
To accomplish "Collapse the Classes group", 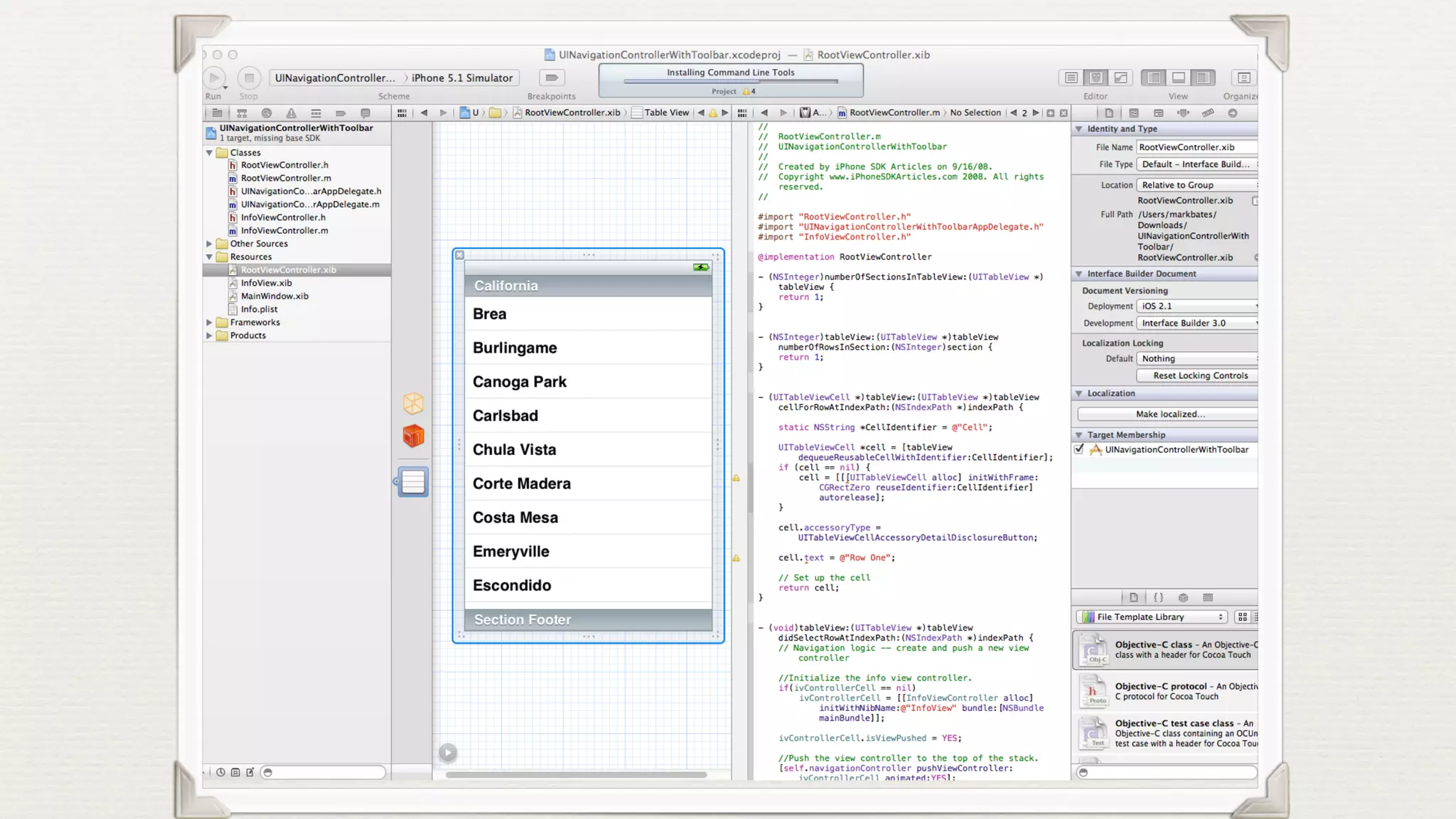I will [210, 153].
